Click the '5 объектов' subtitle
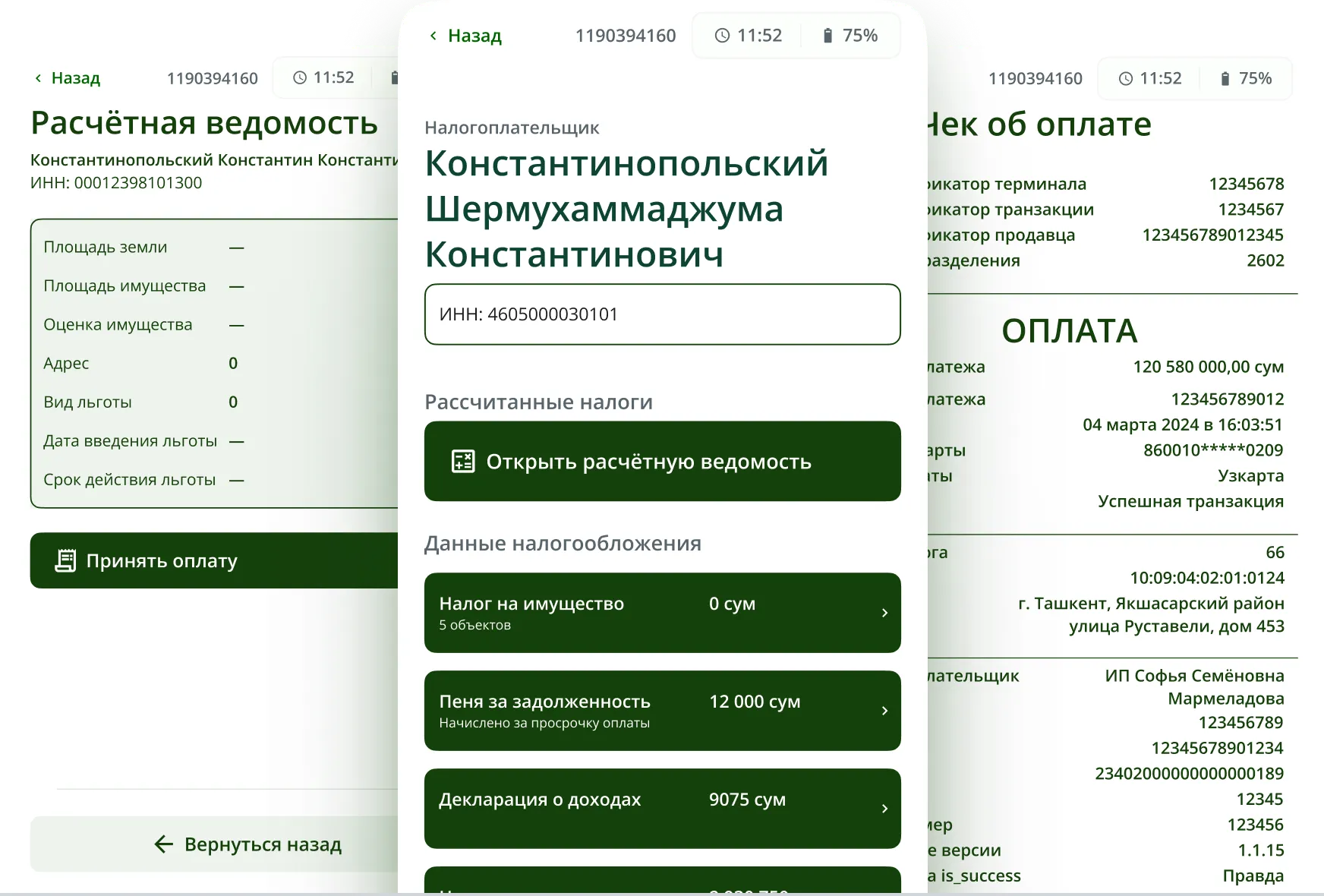This screenshot has height=896, width=1324. [x=475, y=625]
